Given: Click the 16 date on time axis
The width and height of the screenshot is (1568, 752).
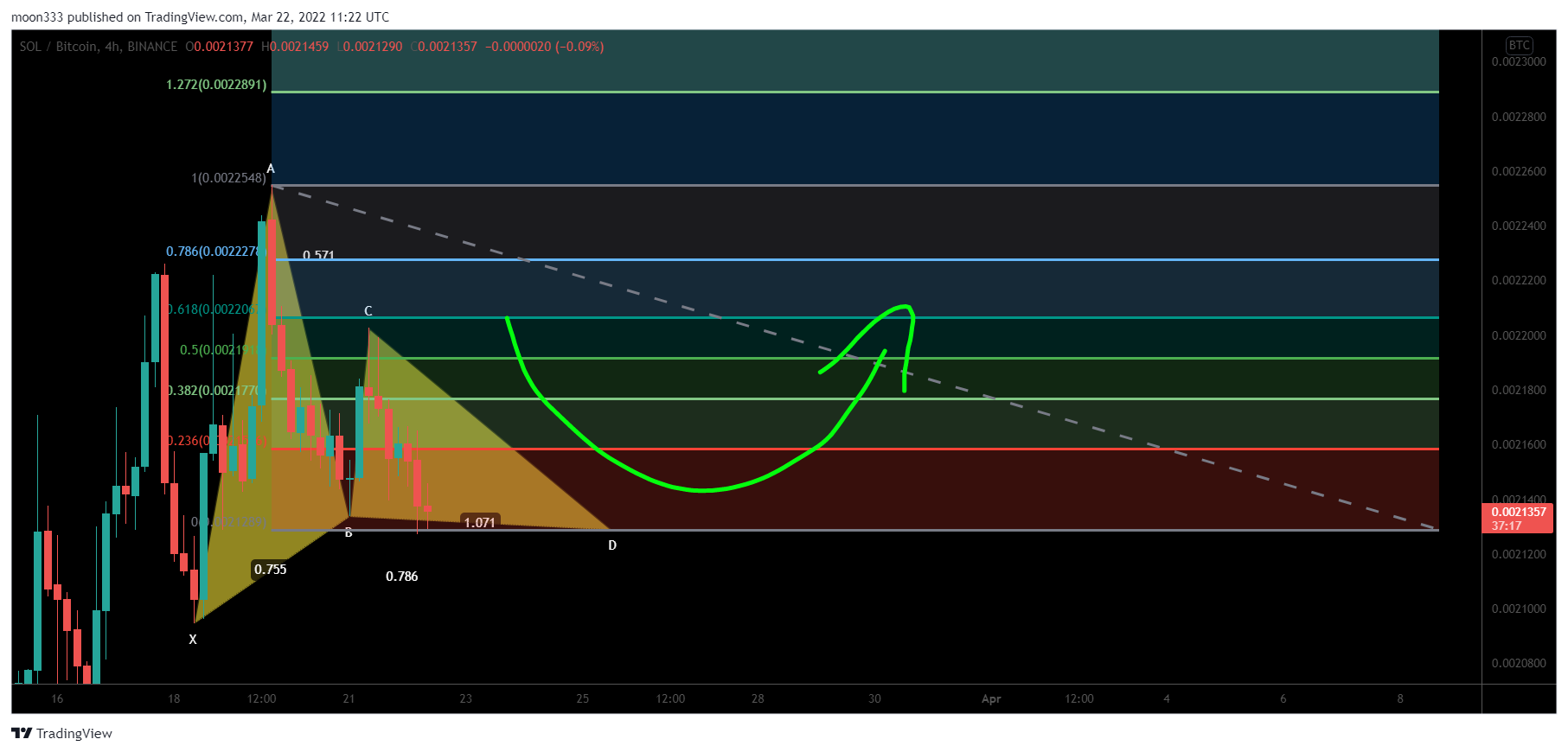Looking at the screenshot, I should (57, 698).
